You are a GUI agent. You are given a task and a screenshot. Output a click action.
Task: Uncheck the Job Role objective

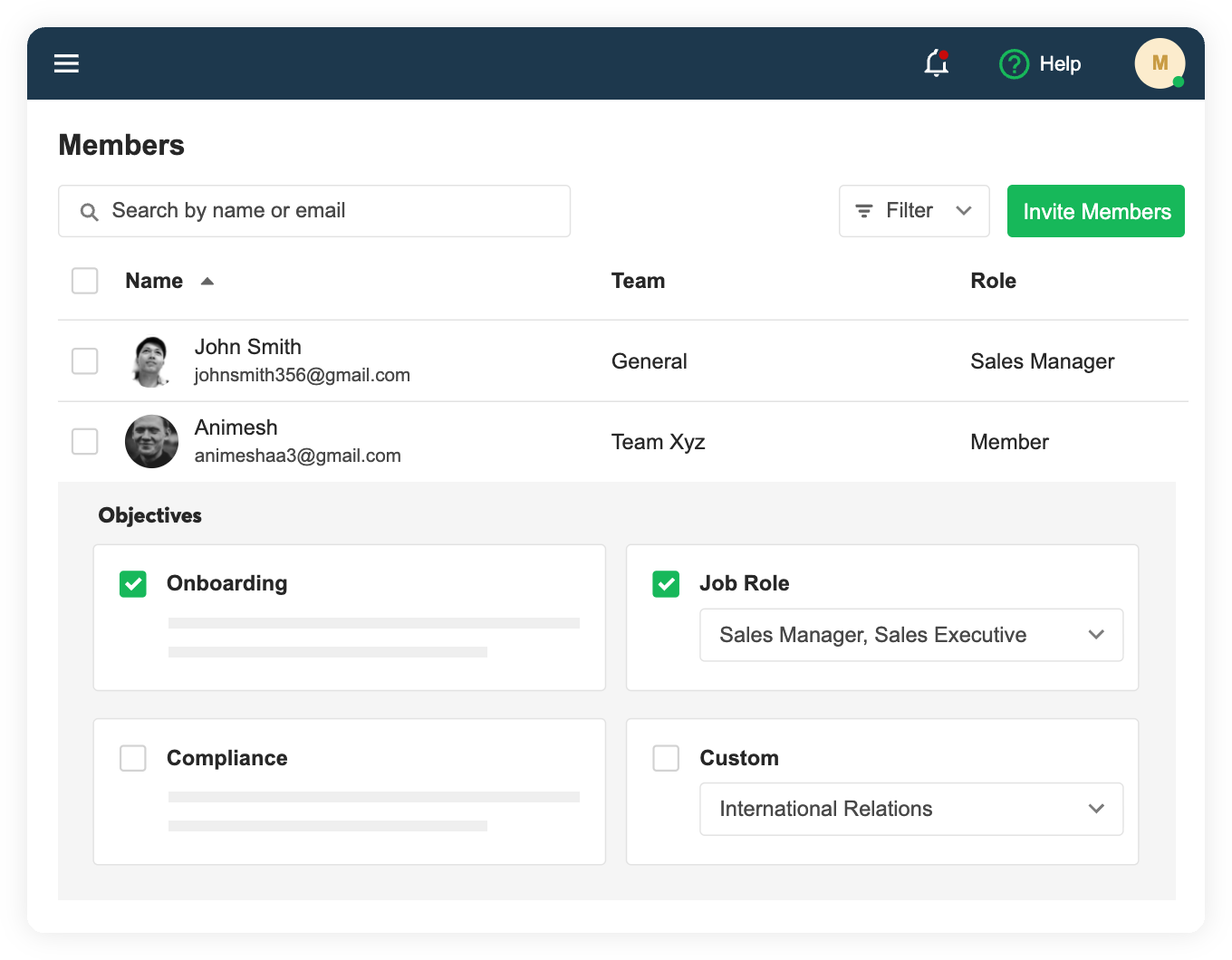point(666,584)
